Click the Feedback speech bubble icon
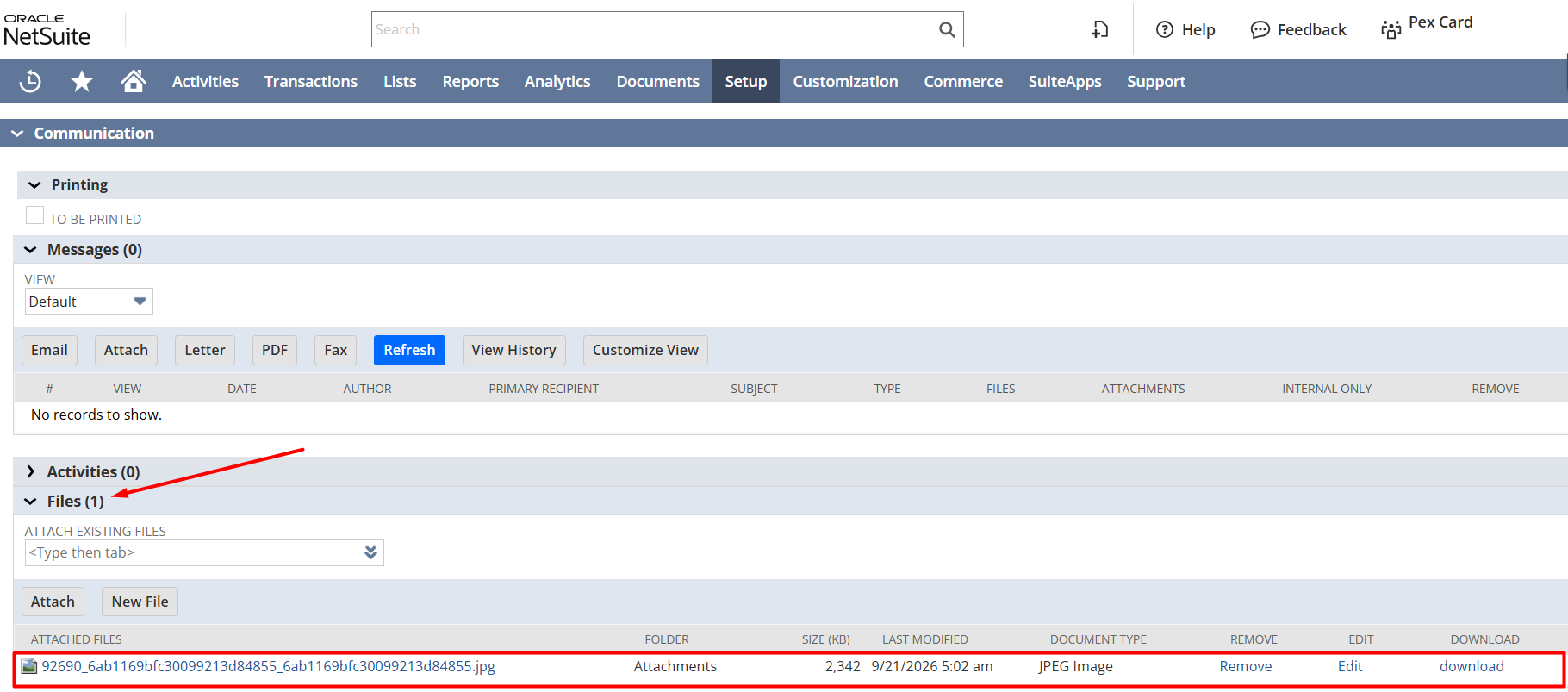The image size is (1568, 692). pos(1260,30)
